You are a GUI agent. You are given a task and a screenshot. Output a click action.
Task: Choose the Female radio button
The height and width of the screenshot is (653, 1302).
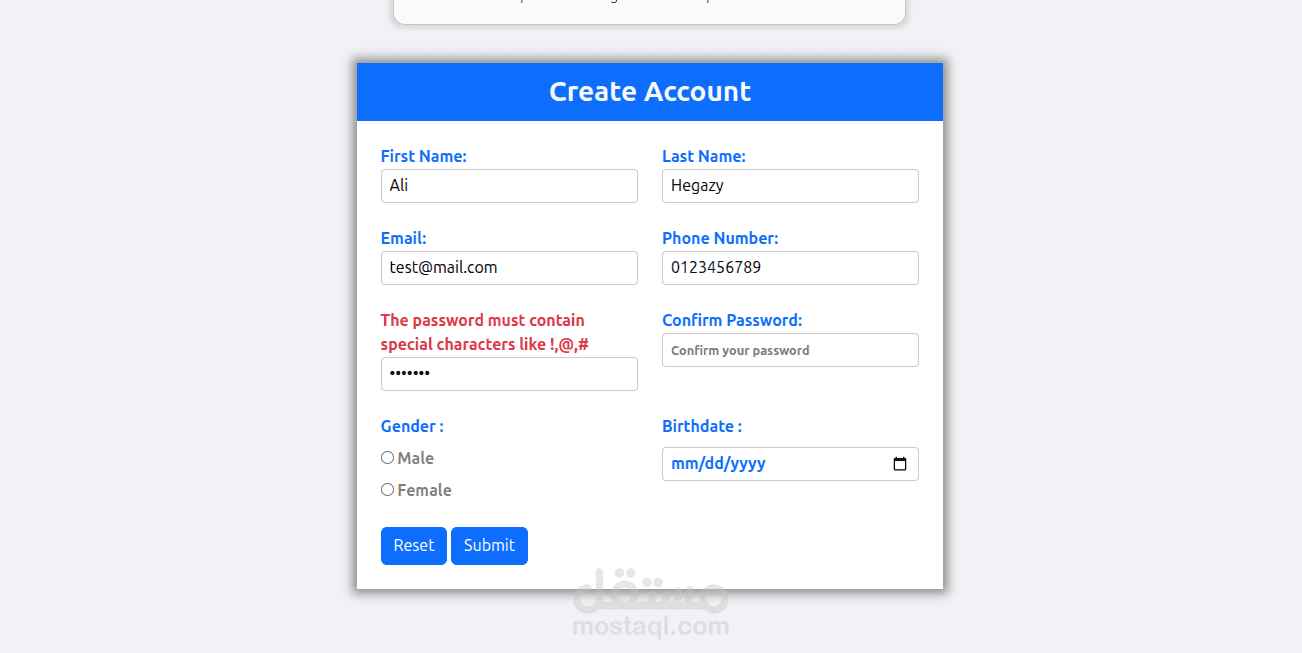point(388,490)
